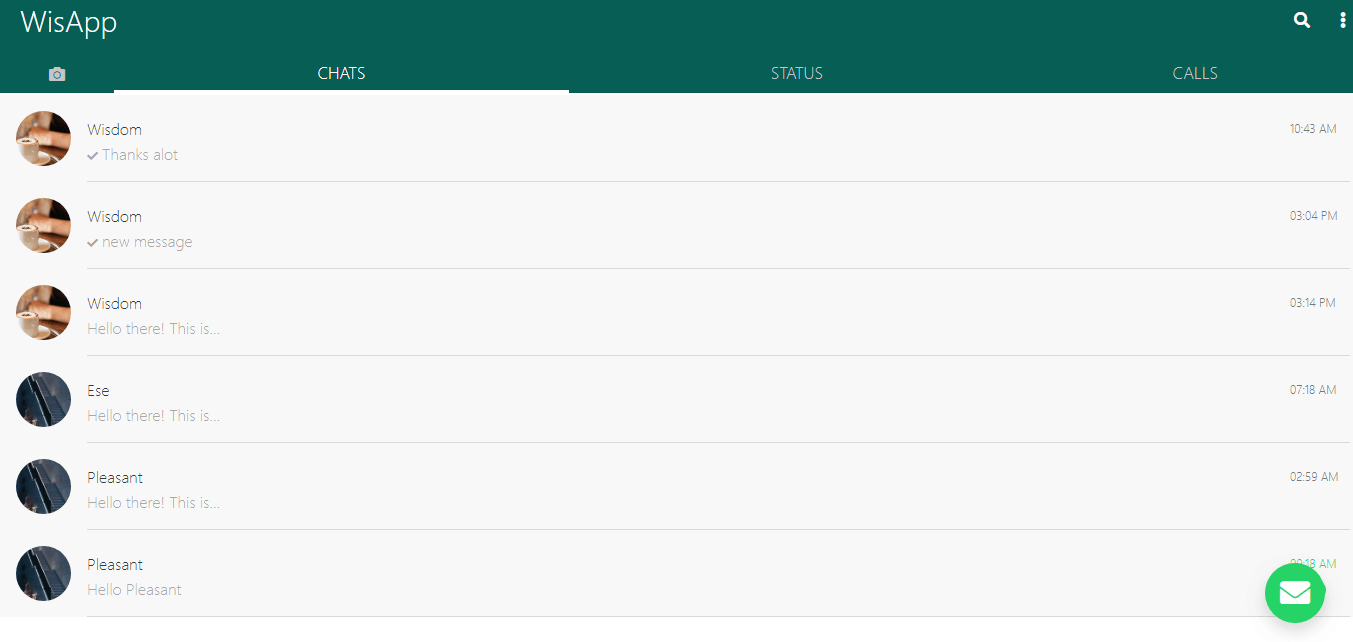Image resolution: width=1353 pixels, height=642 pixels.
Task: Open Pleasant chat from 02:59 AM
Action: (676, 486)
